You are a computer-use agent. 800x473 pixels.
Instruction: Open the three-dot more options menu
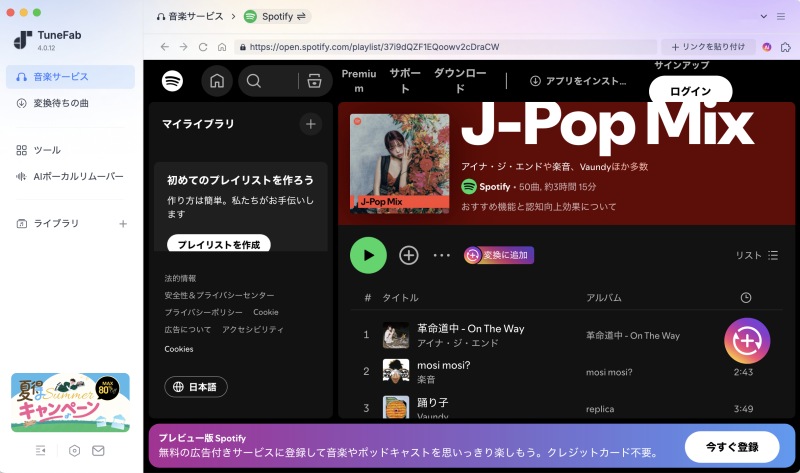coord(442,255)
